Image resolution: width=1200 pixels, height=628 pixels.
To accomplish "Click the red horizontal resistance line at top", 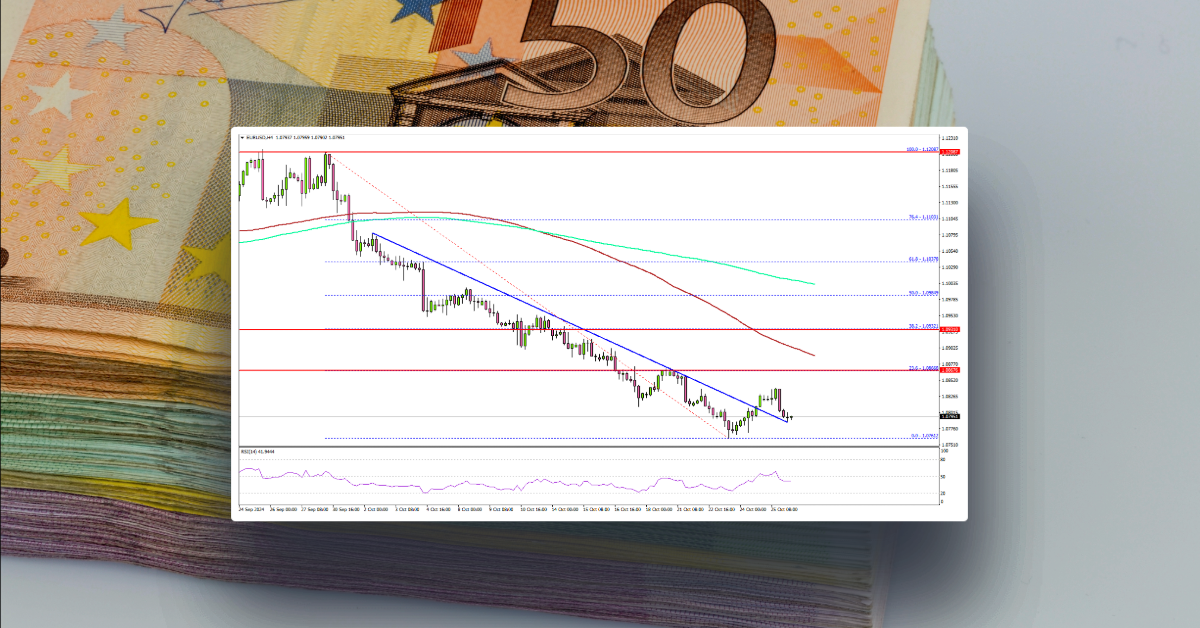I will point(600,151).
